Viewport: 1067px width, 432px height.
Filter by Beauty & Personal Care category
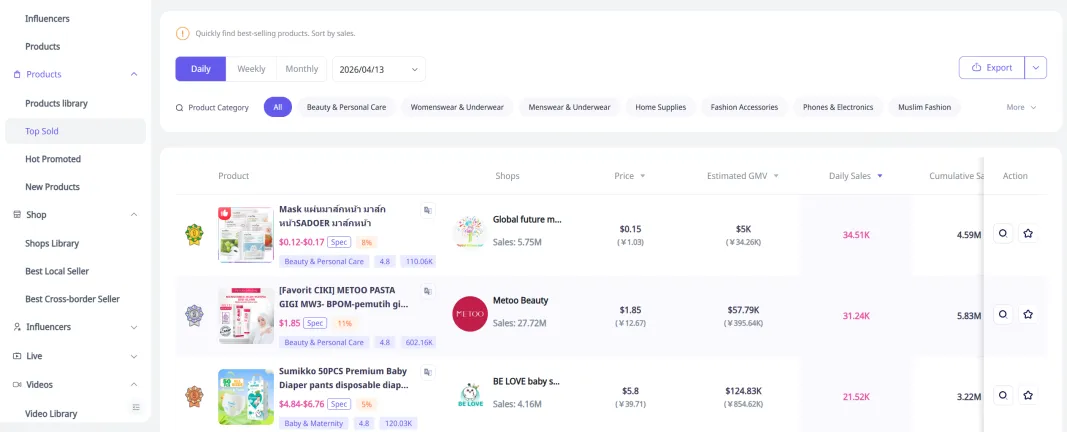coord(346,107)
